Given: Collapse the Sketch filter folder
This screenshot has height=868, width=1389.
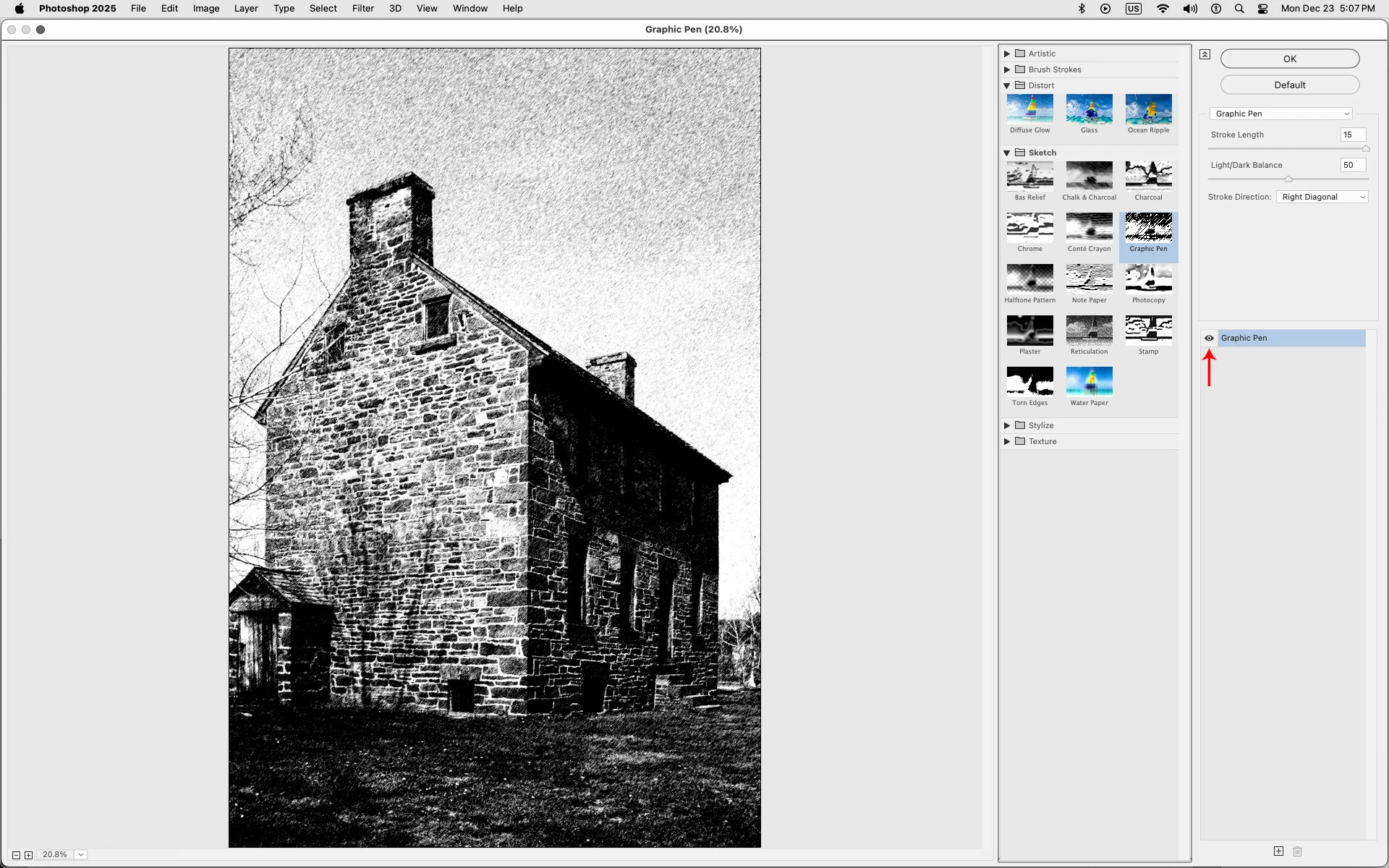Looking at the screenshot, I should tap(1006, 153).
